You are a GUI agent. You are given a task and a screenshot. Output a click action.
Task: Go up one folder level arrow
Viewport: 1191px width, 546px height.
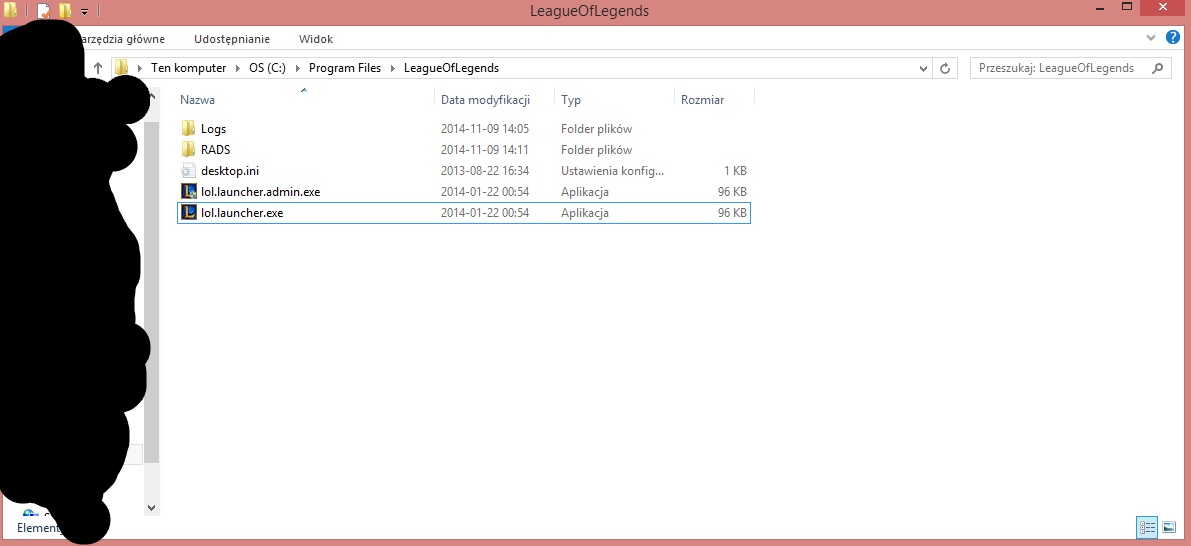(x=97, y=68)
